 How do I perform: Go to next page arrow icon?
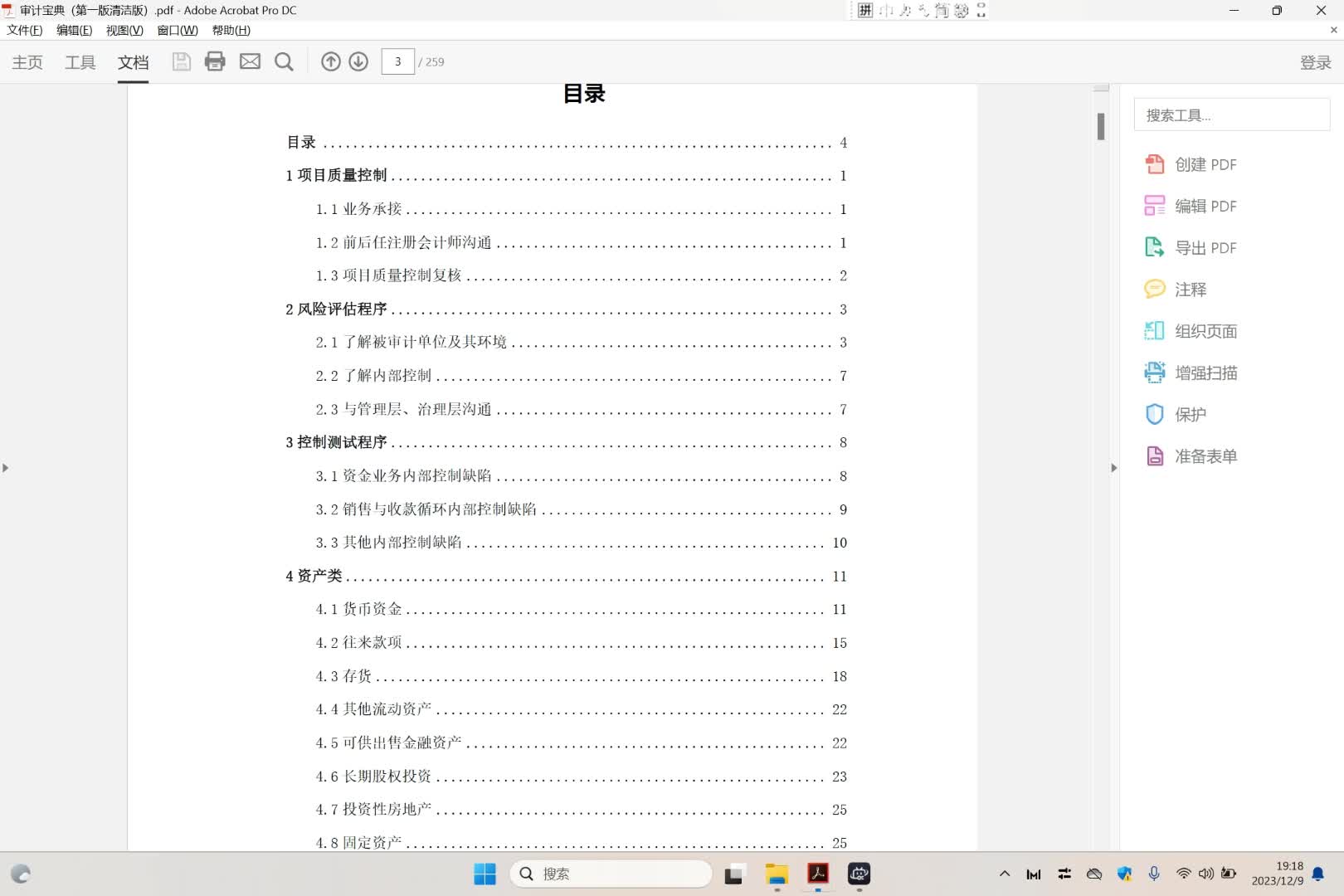358,61
